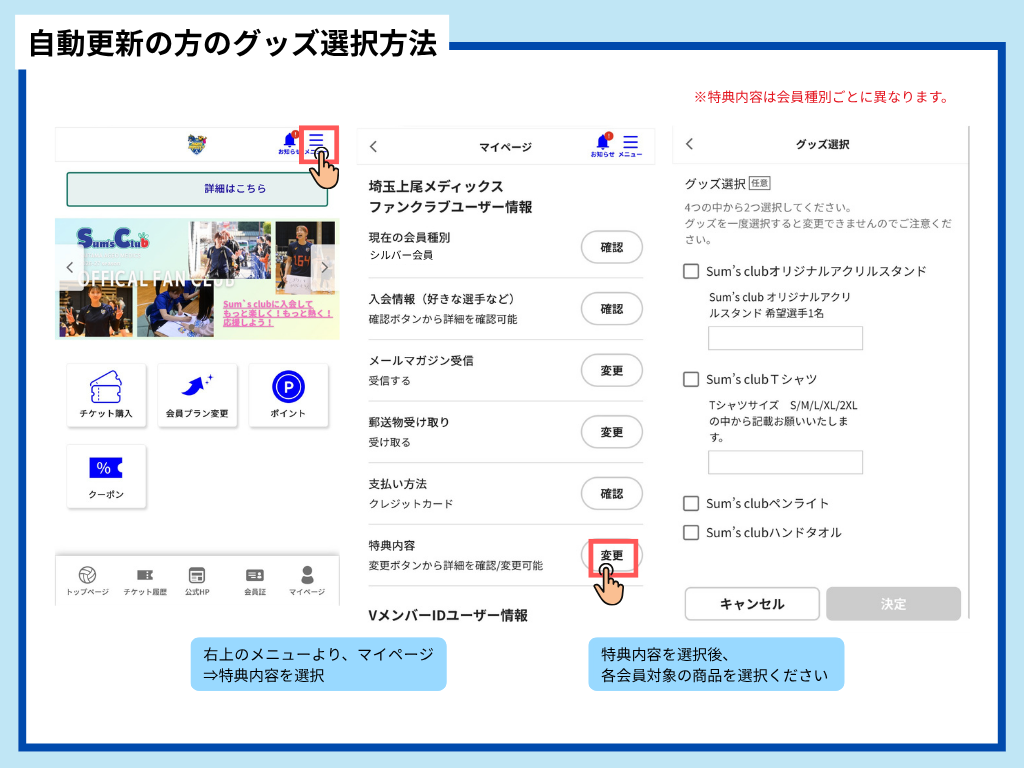Click red ※特典内容 note text

822,97
